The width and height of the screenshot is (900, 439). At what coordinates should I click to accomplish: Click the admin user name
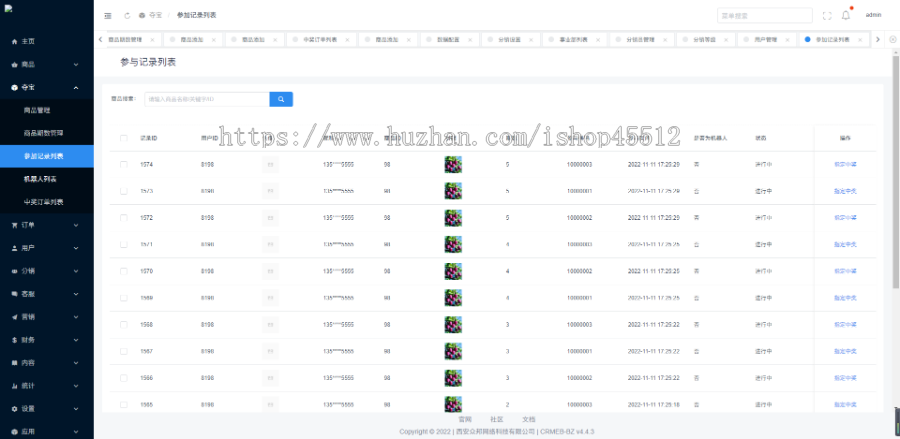point(873,15)
